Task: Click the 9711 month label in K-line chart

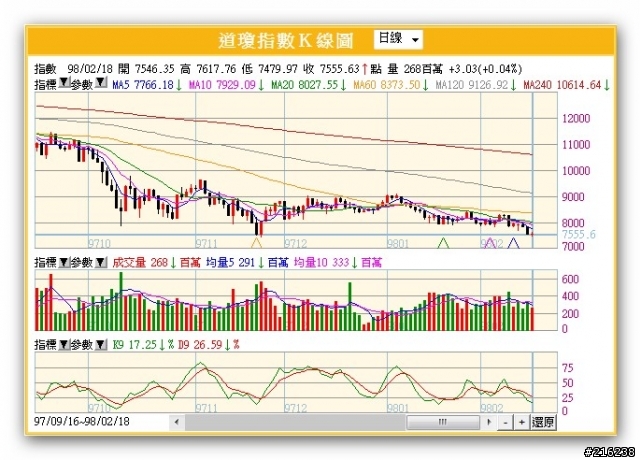Action: (207, 244)
